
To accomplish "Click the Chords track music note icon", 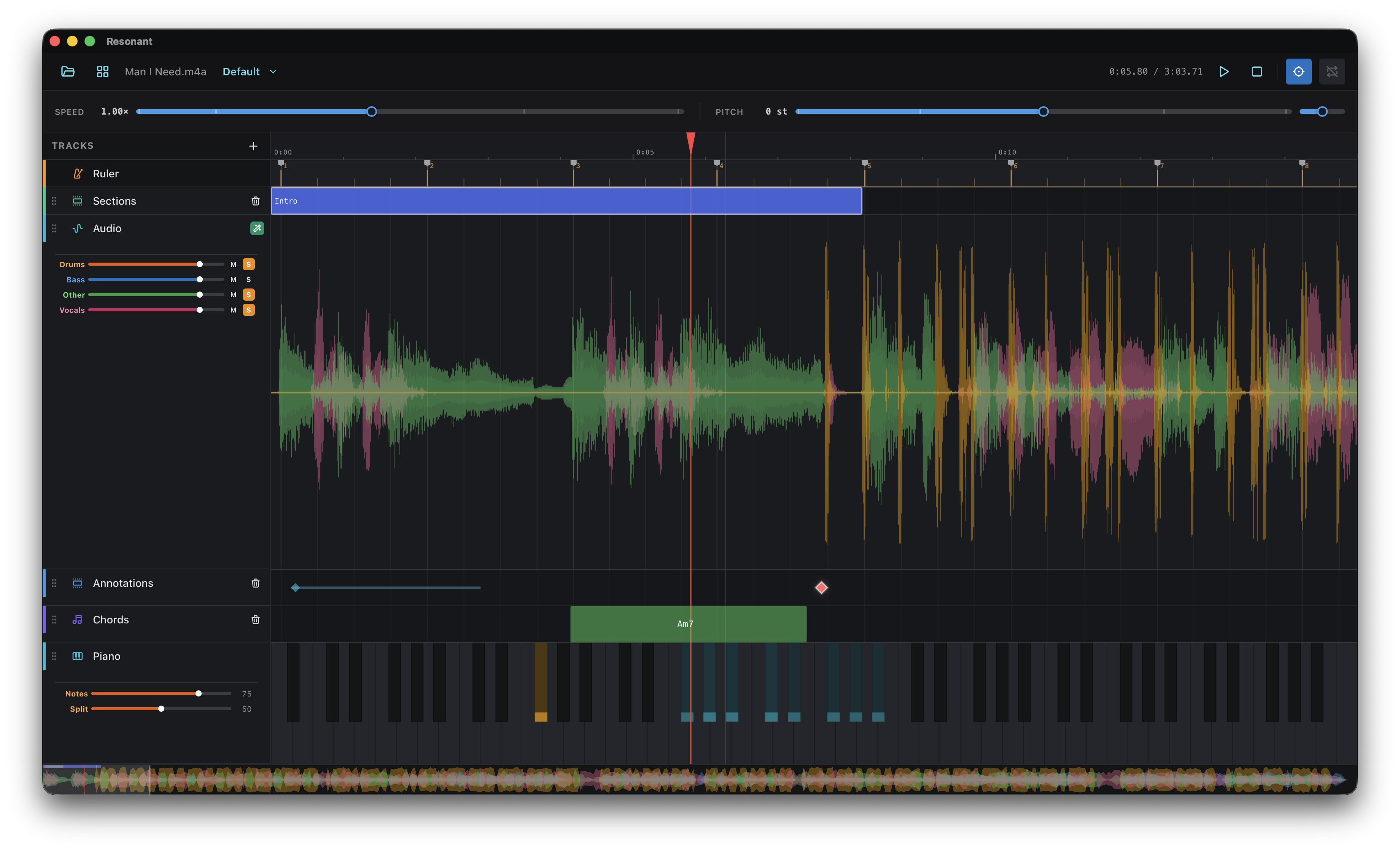I will coord(78,620).
